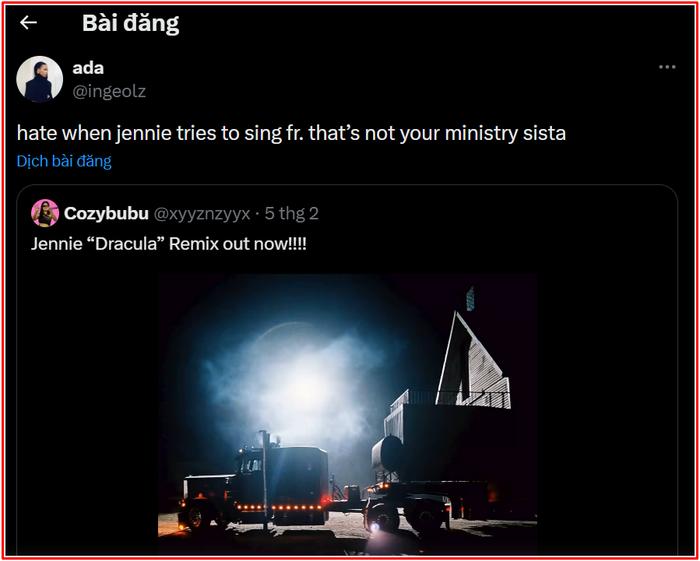Open ada's profile picture

[40, 79]
